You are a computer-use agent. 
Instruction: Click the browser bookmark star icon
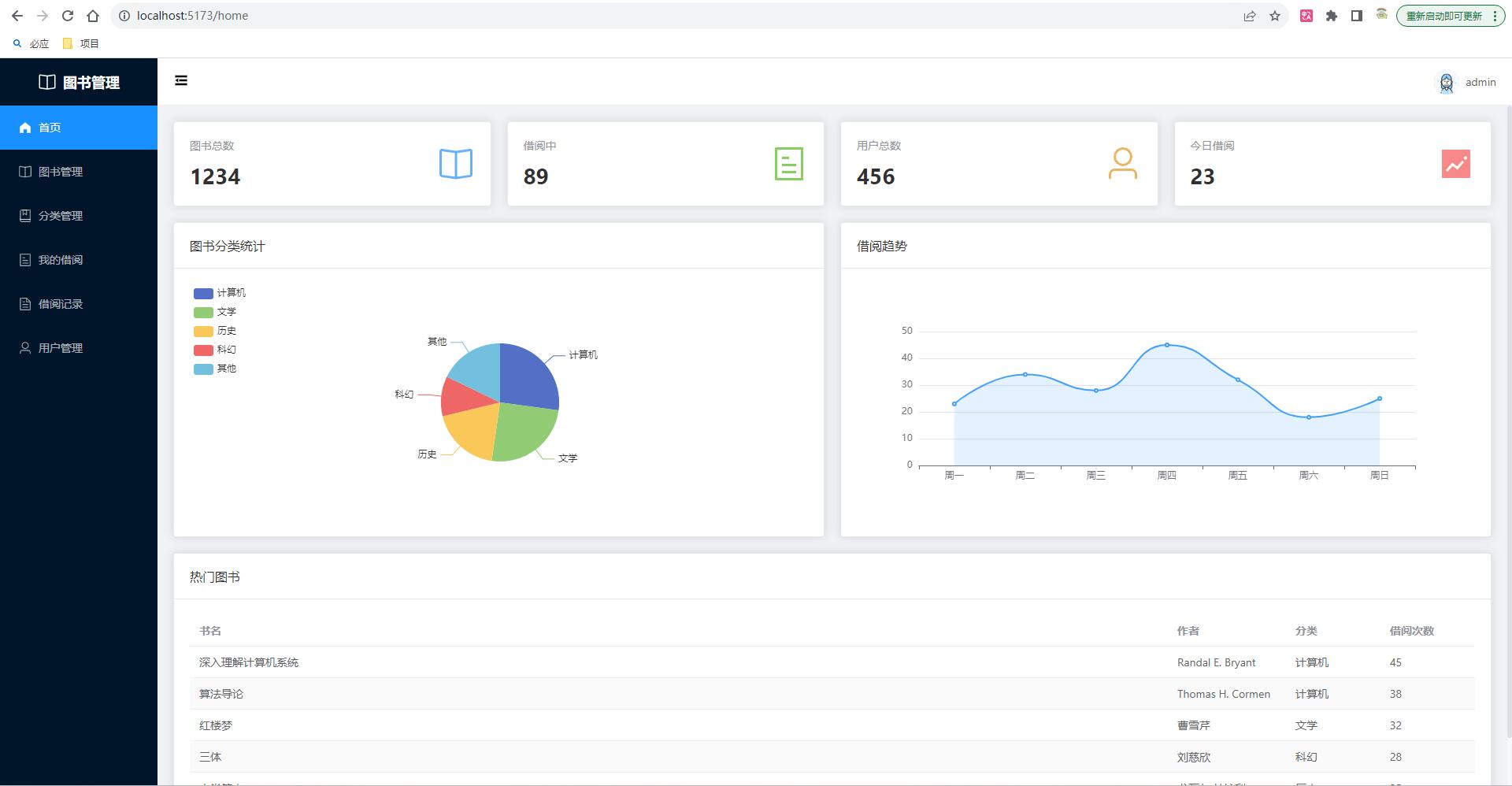click(x=1275, y=16)
